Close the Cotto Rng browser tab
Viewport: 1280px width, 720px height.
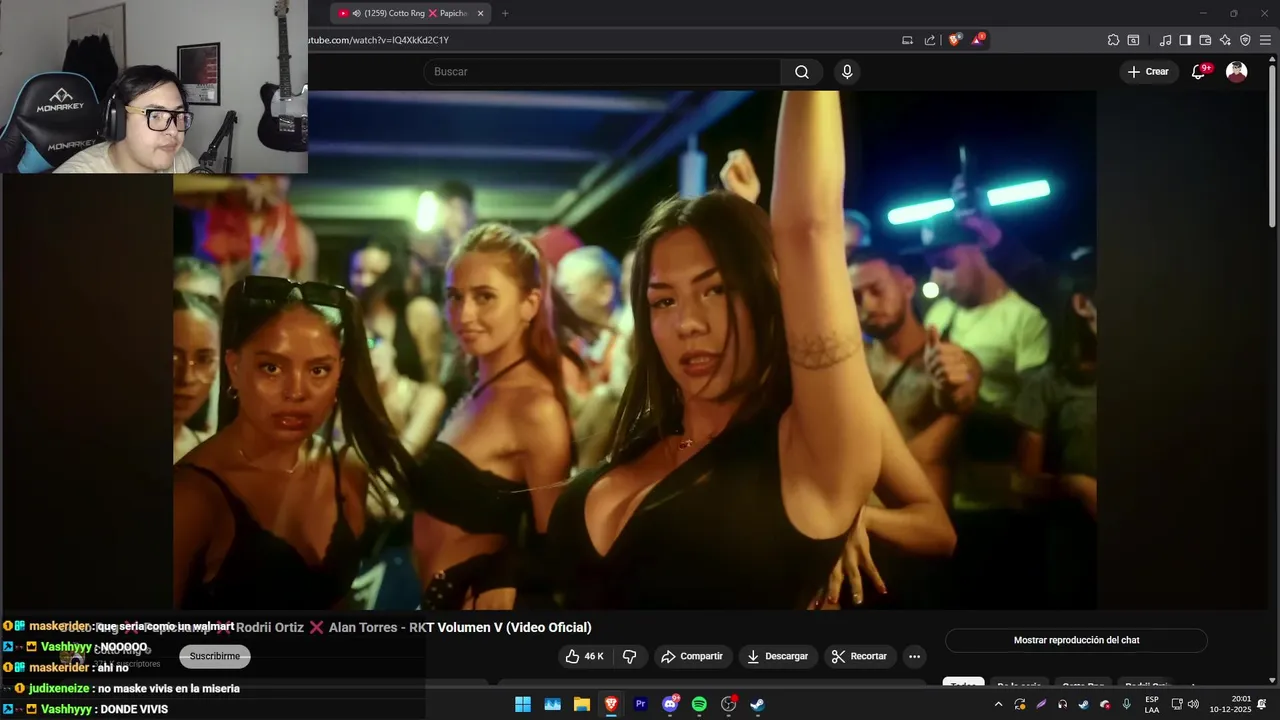[481, 13]
